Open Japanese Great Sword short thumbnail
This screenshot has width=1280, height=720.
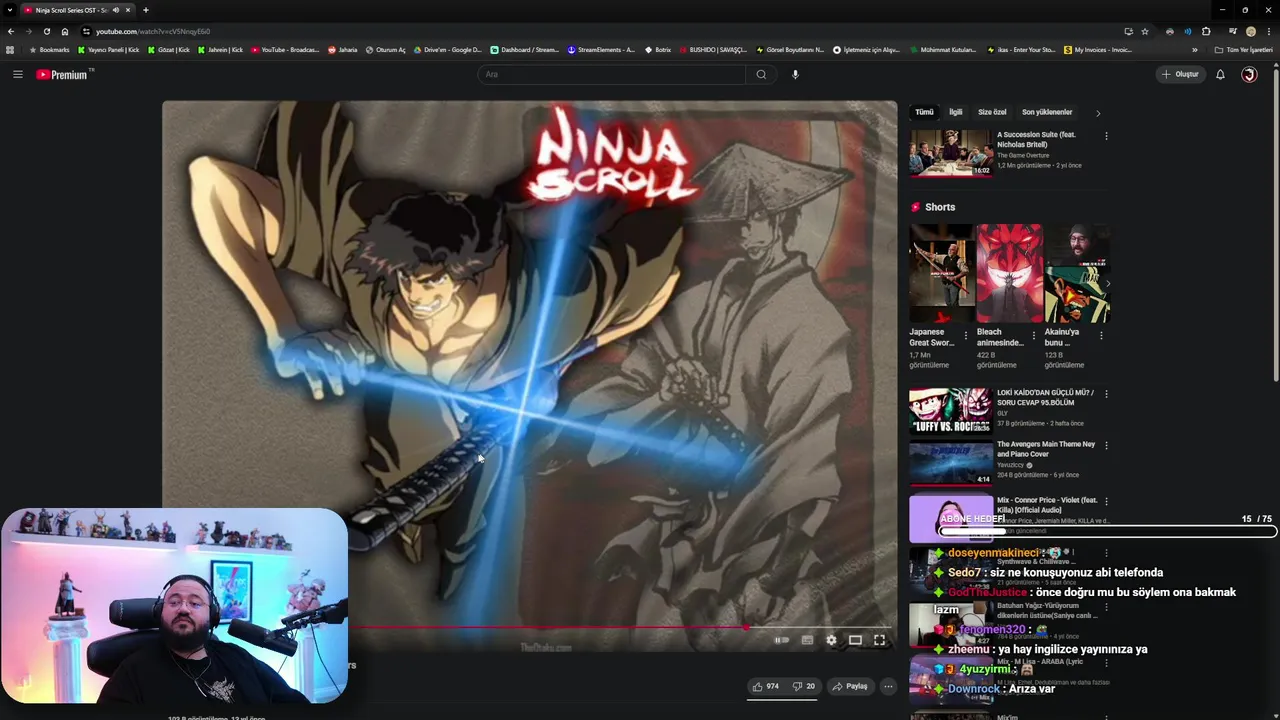pyautogui.click(x=941, y=272)
